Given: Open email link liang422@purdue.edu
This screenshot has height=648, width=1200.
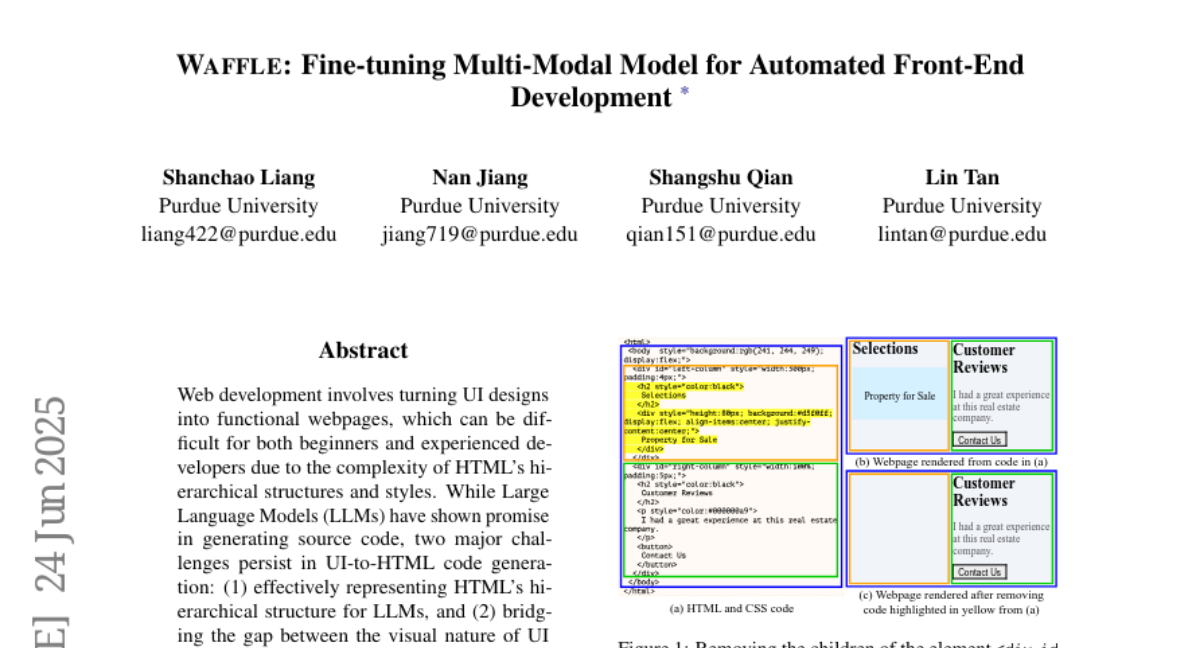Looking at the screenshot, I should tap(239, 235).
